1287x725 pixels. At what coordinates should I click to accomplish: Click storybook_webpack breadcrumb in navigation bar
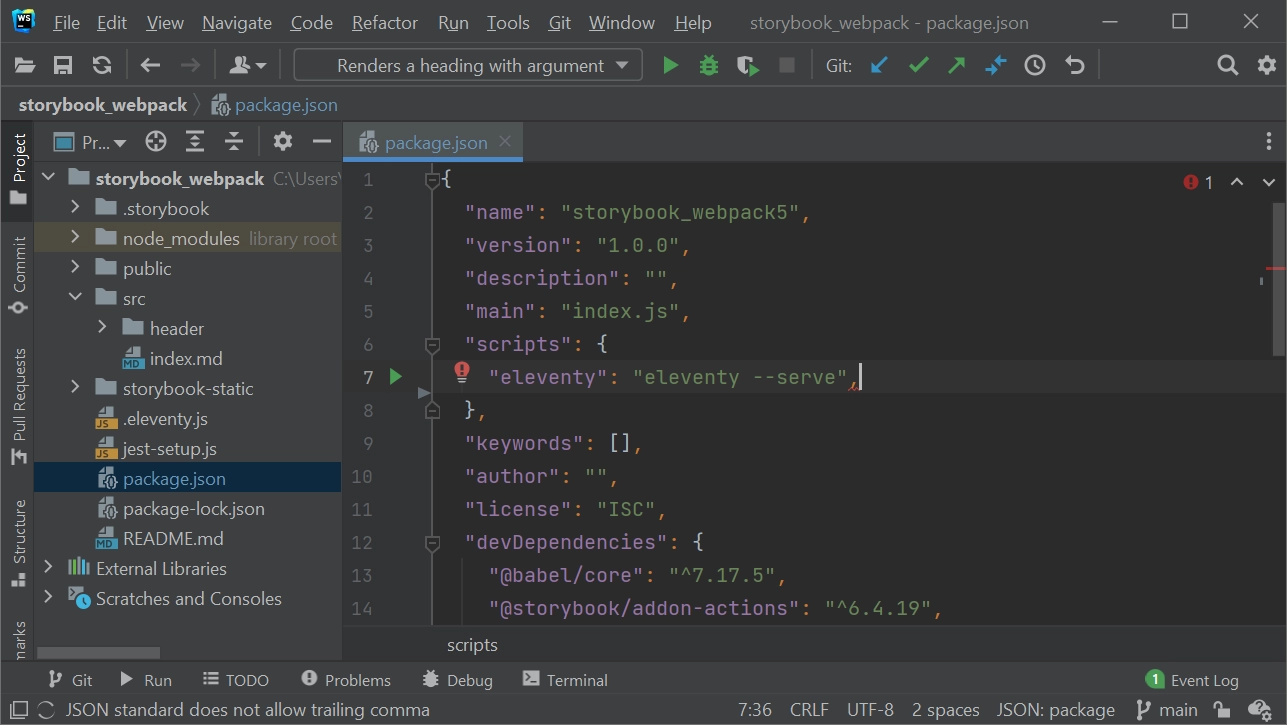click(102, 105)
